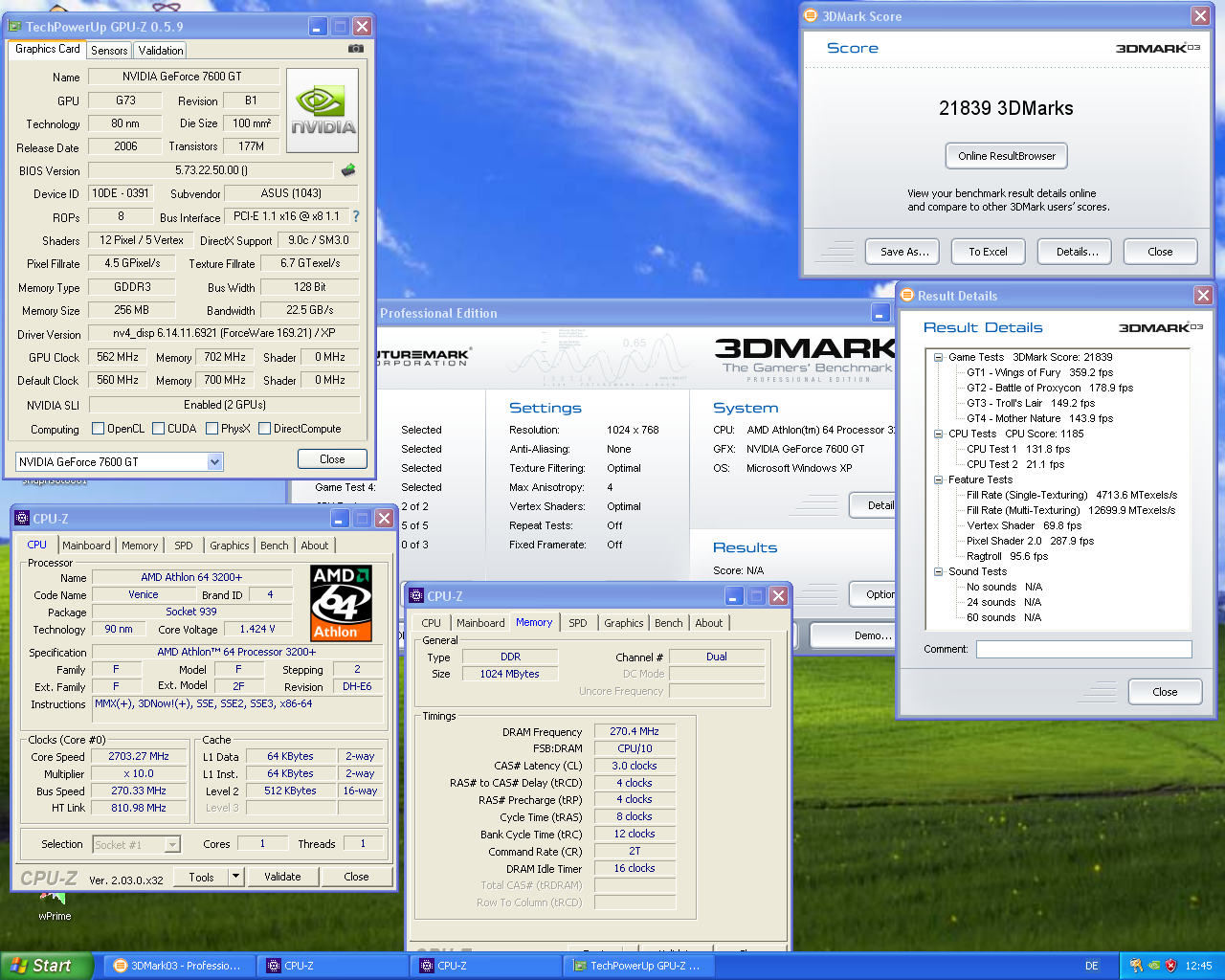
Task: Select the CPU Test 1 result row
Action: click(1018, 449)
